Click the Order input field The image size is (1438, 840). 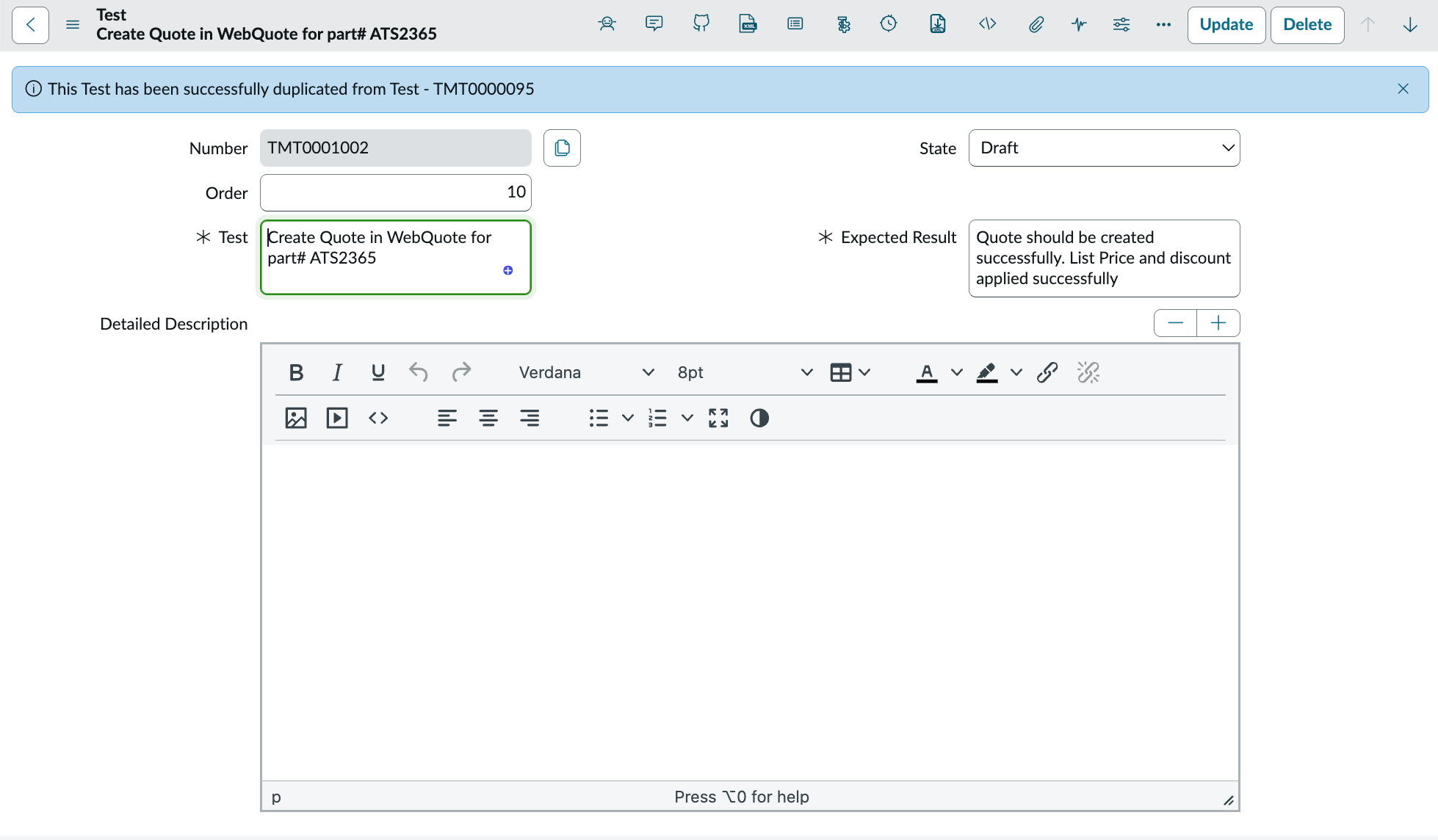coord(395,192)
